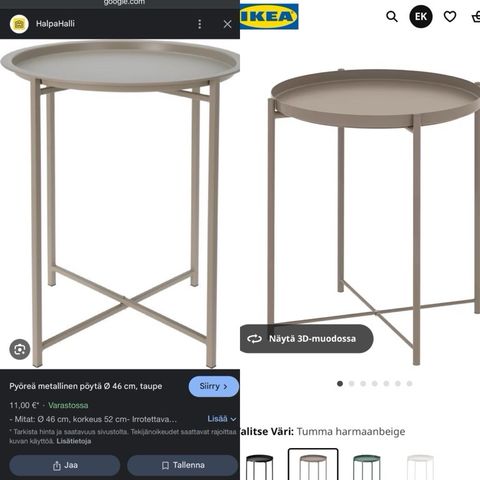Open the shopping basket icon

[x=476, y=17]
